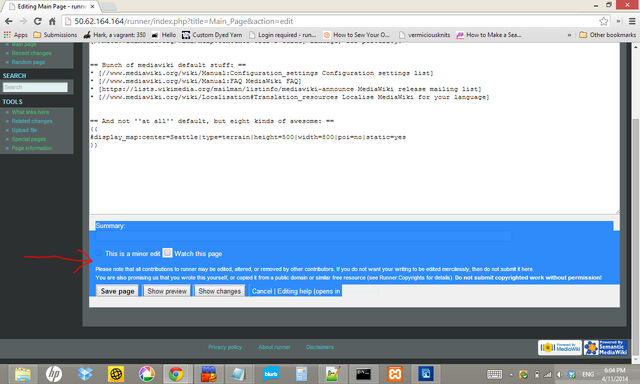
Task: Open Chrome menu hamburger icon
Action: click(x=631, y=21)
